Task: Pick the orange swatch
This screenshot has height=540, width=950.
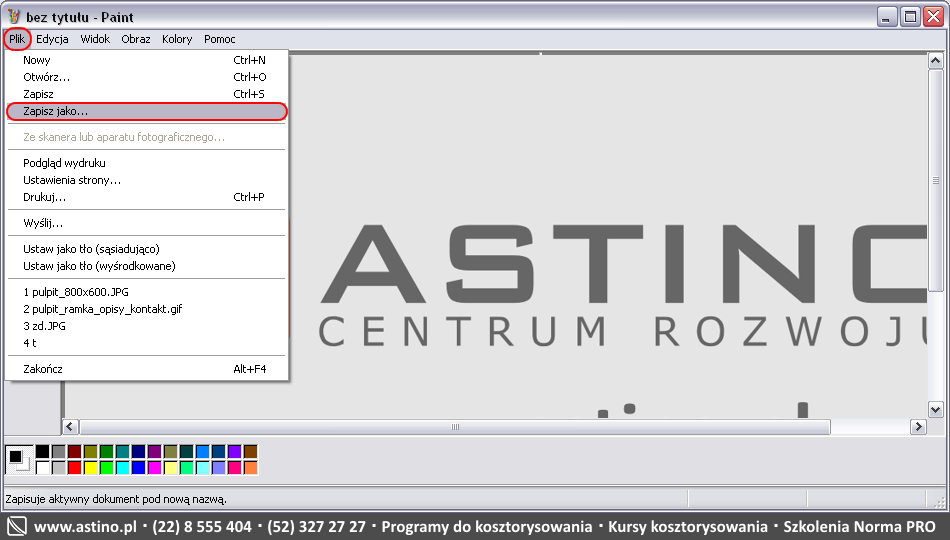Action: (x=250, y=467)
